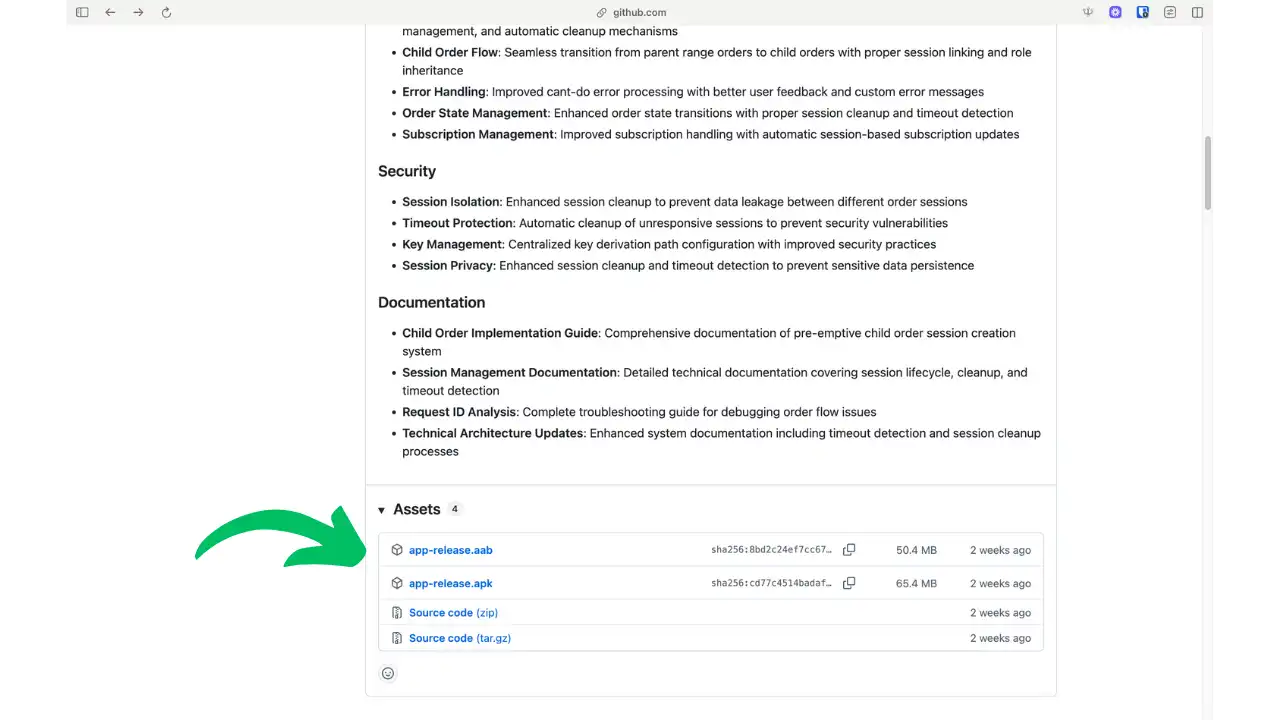Viewport: 1280px width, 720px height.
Task: Add a reaction using the smiley face icon
Action: (x=388, y=673)
